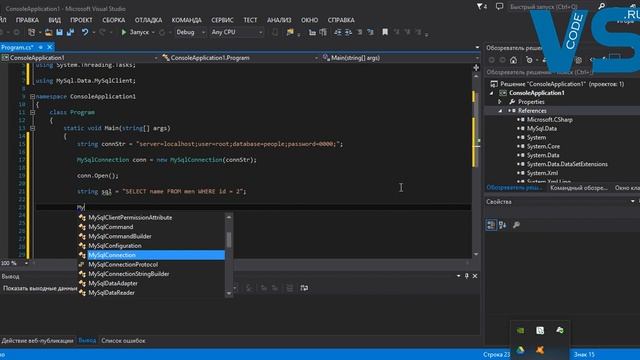The image size is (640, 360).
Task: Open the ConsoleApplication1 project scope dropdown
Action: (80, 58)
